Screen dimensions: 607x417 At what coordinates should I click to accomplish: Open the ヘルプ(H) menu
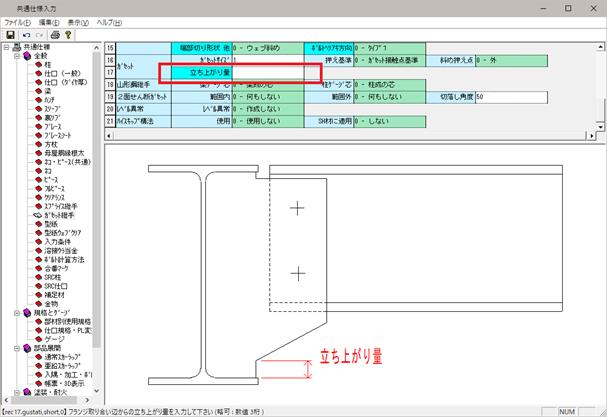109,23
